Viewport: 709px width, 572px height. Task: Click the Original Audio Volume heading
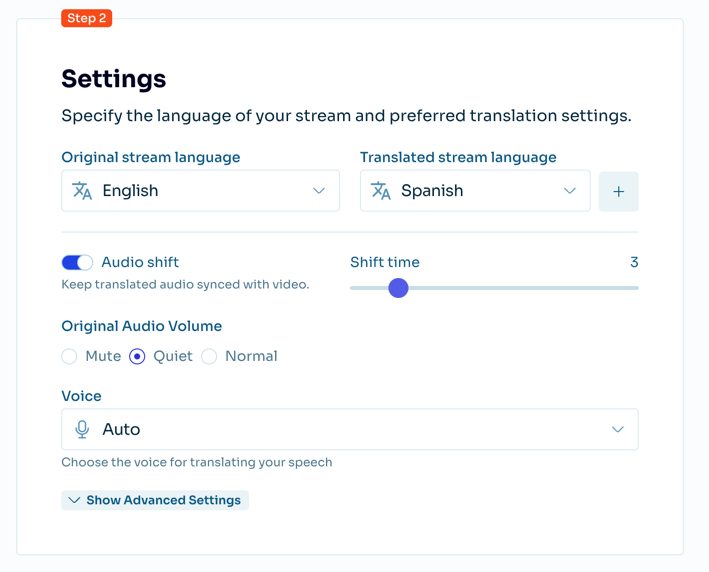click(142, 326)
